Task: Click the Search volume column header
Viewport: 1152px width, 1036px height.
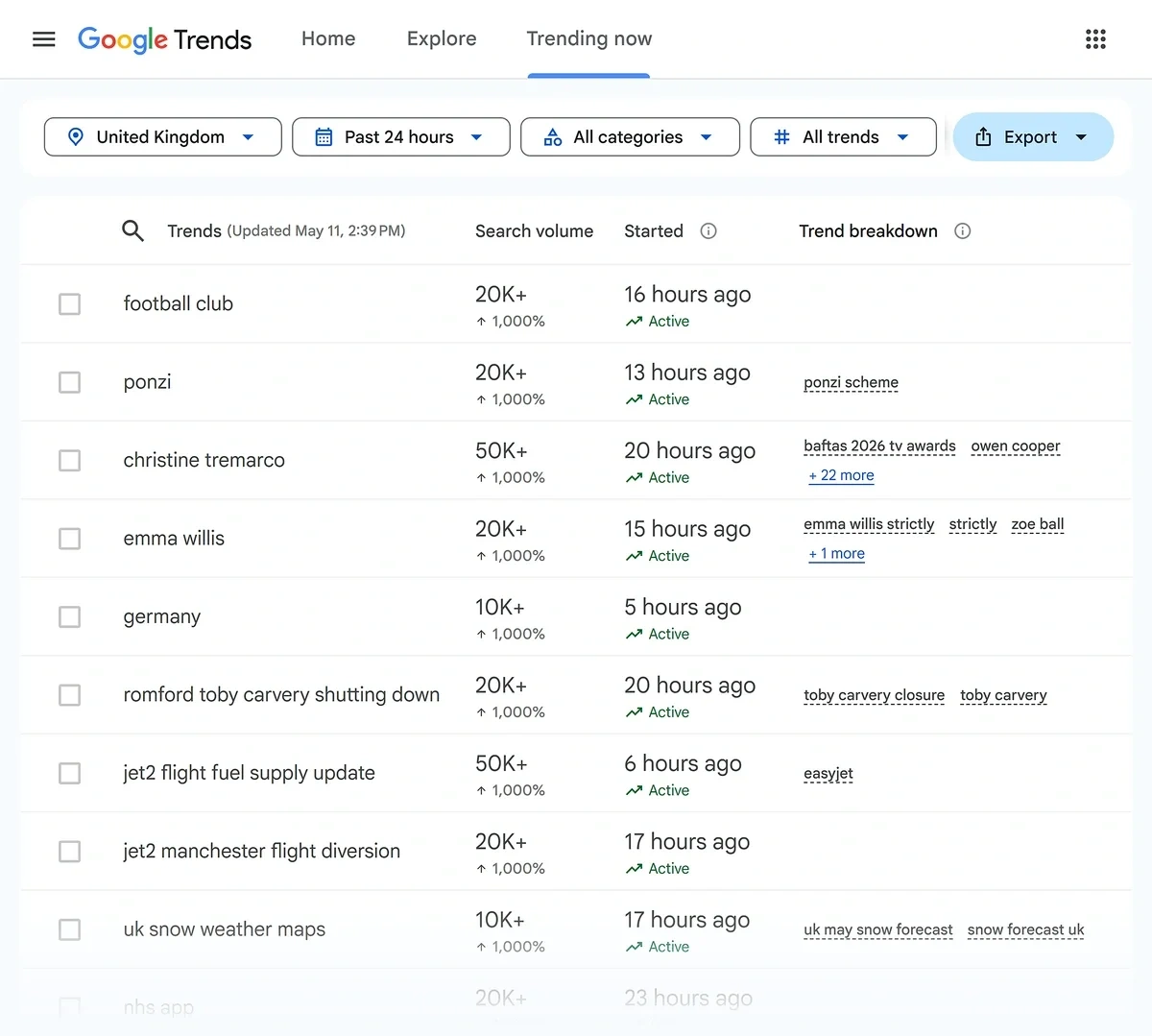Action: point(534,231)
